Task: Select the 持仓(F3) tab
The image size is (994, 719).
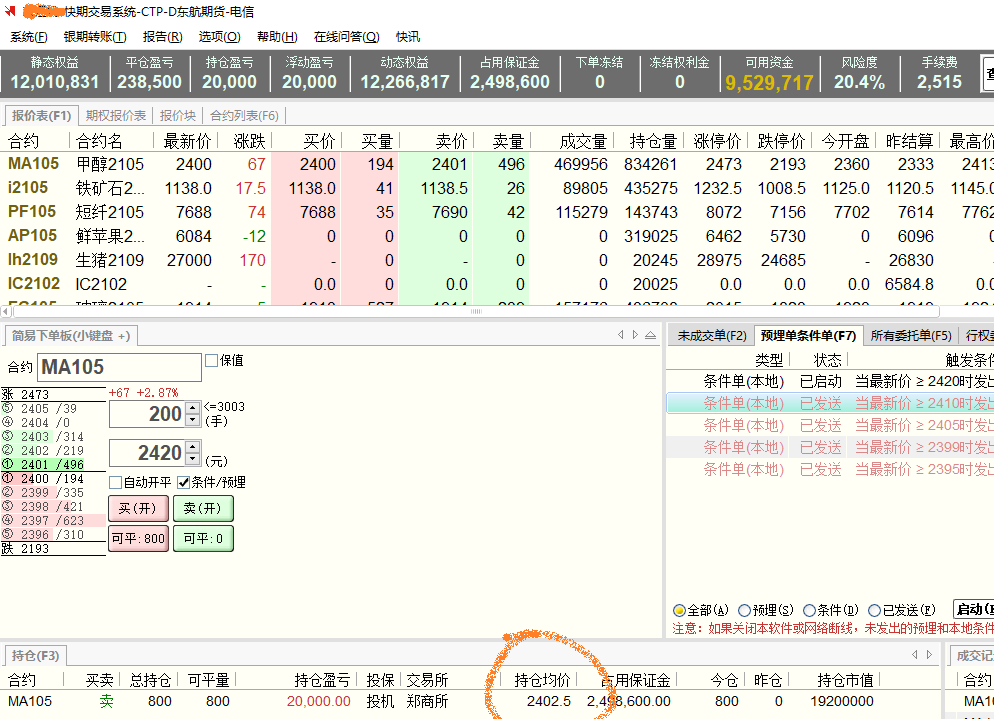Action: (x=36, y=655)
